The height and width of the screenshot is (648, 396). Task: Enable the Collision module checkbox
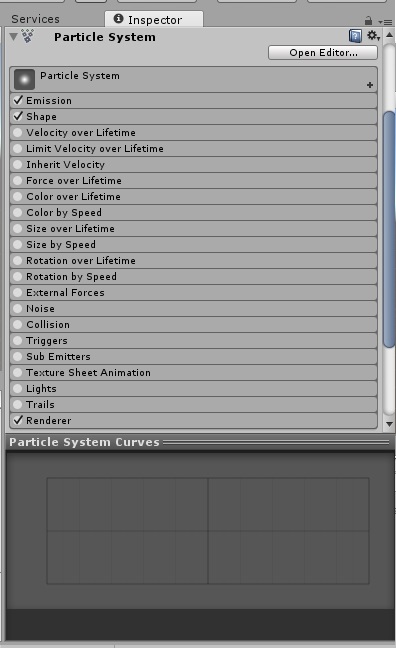click(17, 325)
